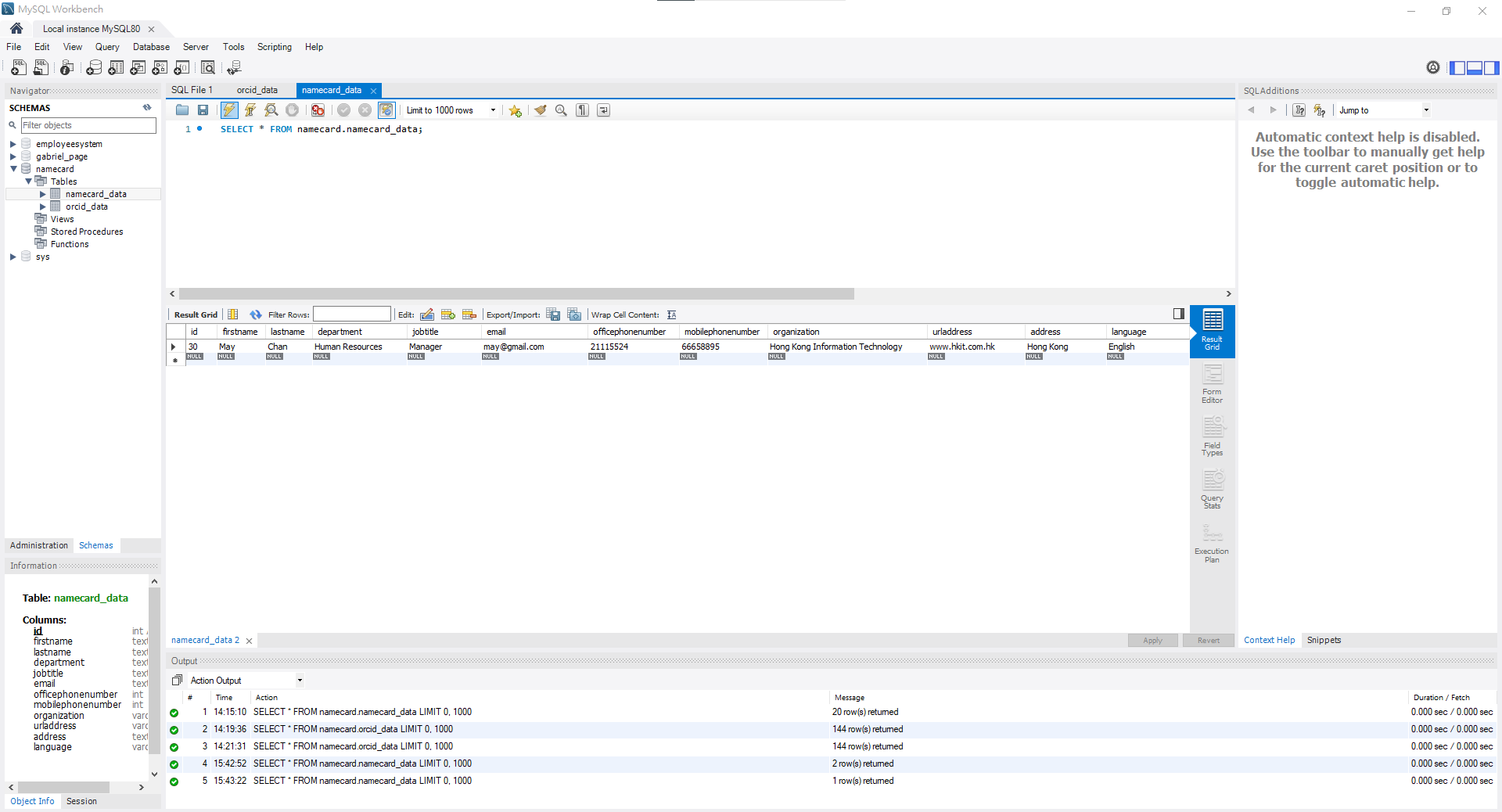
Task: Select Stored Procedures in schema tree
Action: [86, 232]
